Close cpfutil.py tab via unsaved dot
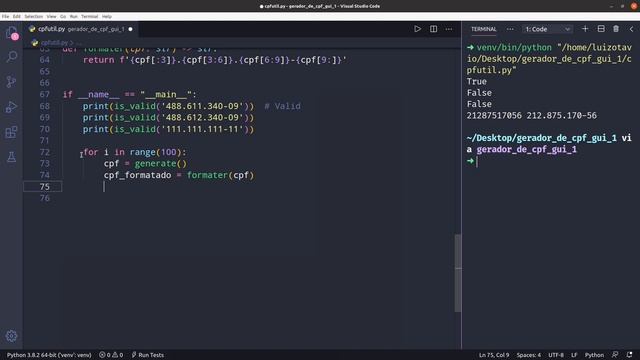The height and width of the screenshot is (360, 640). [130, 29]
